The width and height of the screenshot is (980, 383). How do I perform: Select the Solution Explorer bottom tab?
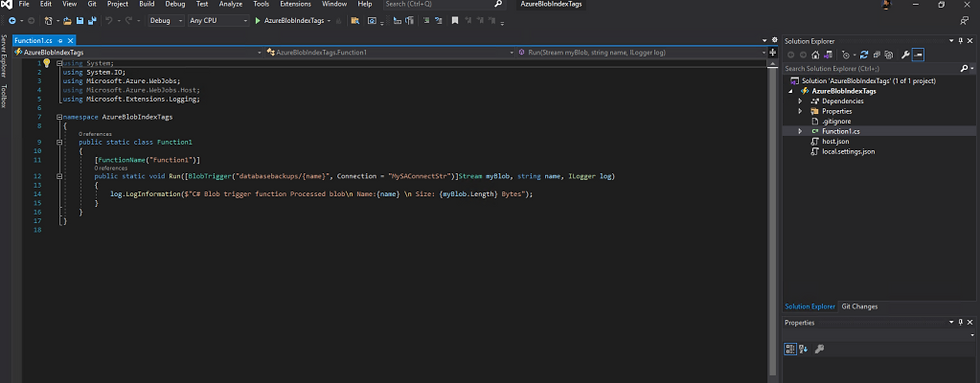pos(810,307)
